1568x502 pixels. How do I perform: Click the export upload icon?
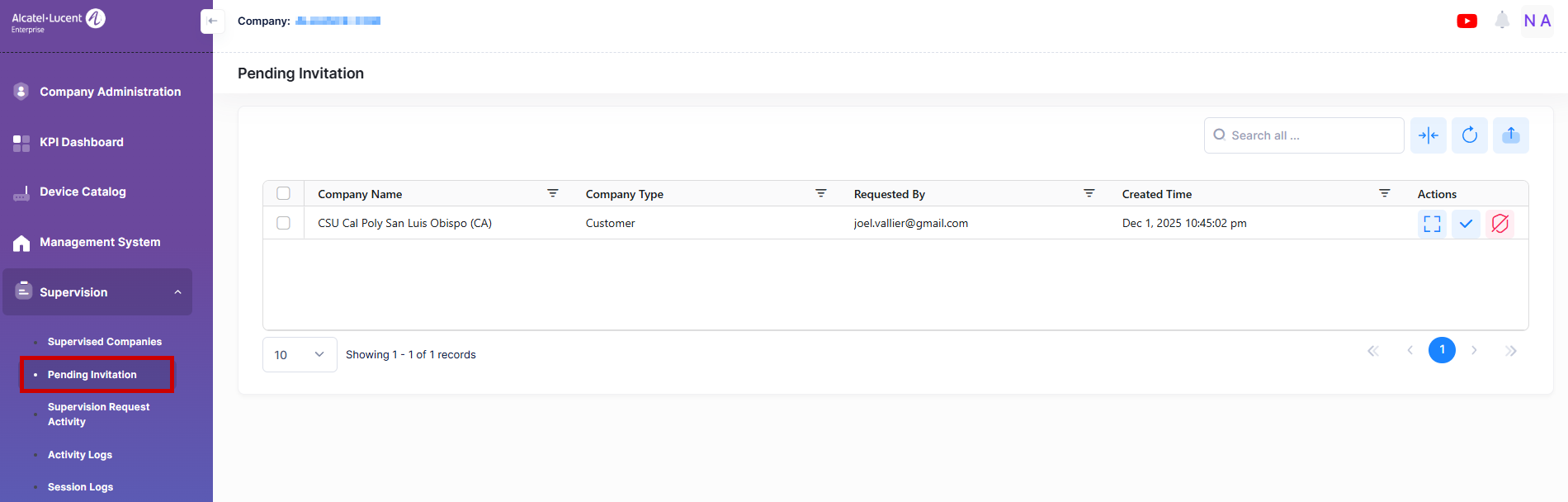(1511, 135)
